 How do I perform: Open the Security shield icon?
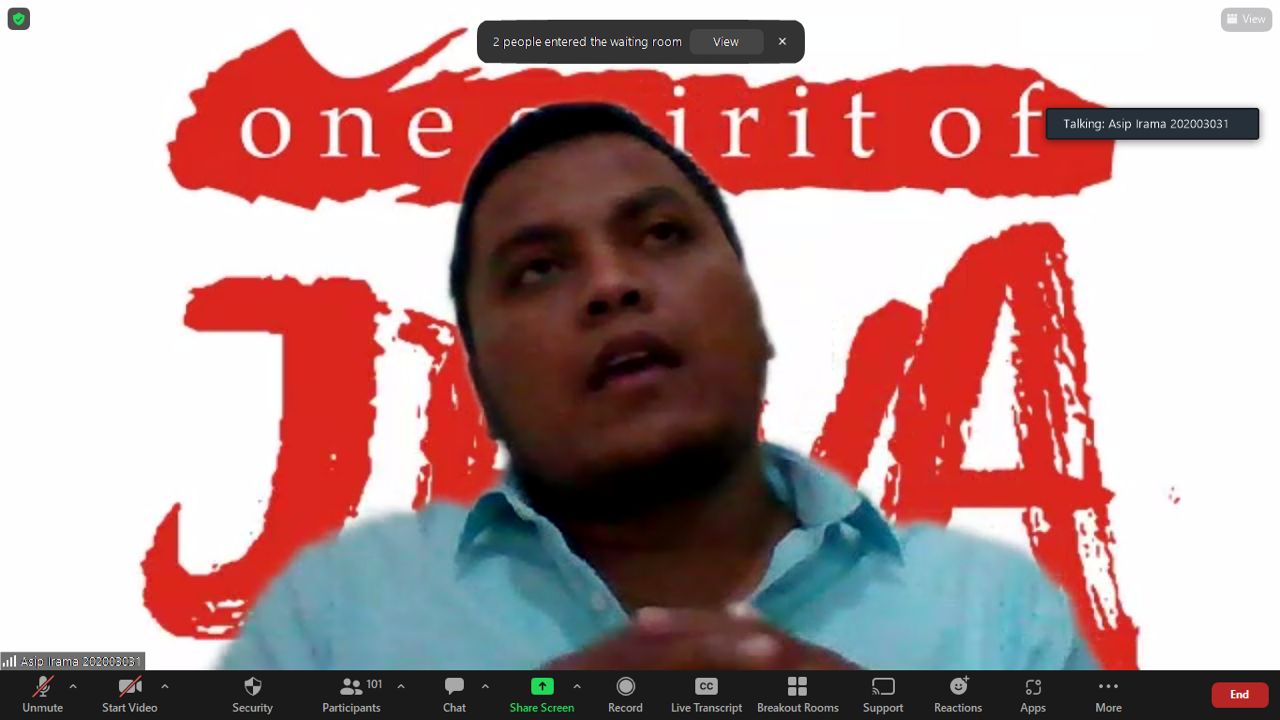[252, 687]
